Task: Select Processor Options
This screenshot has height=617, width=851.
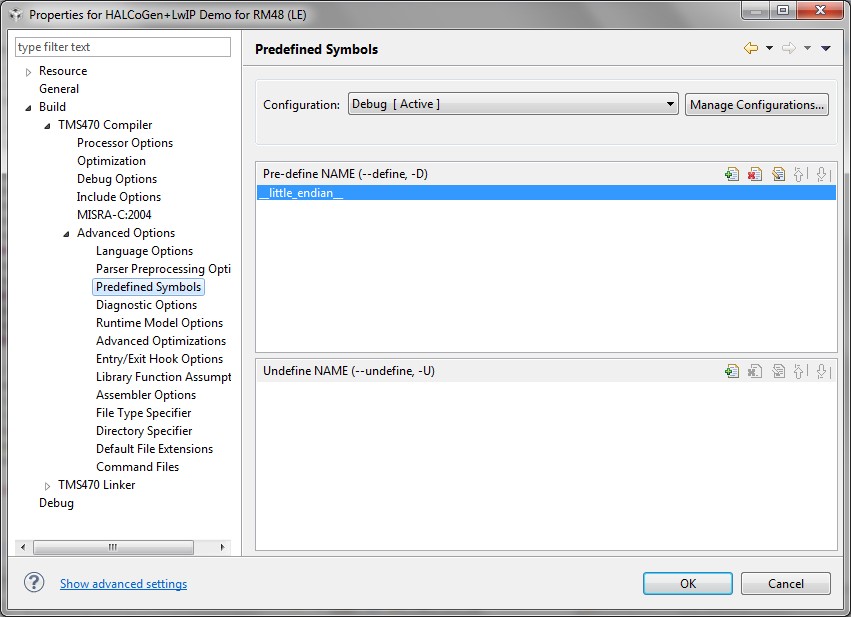Action: click(125, 143)
